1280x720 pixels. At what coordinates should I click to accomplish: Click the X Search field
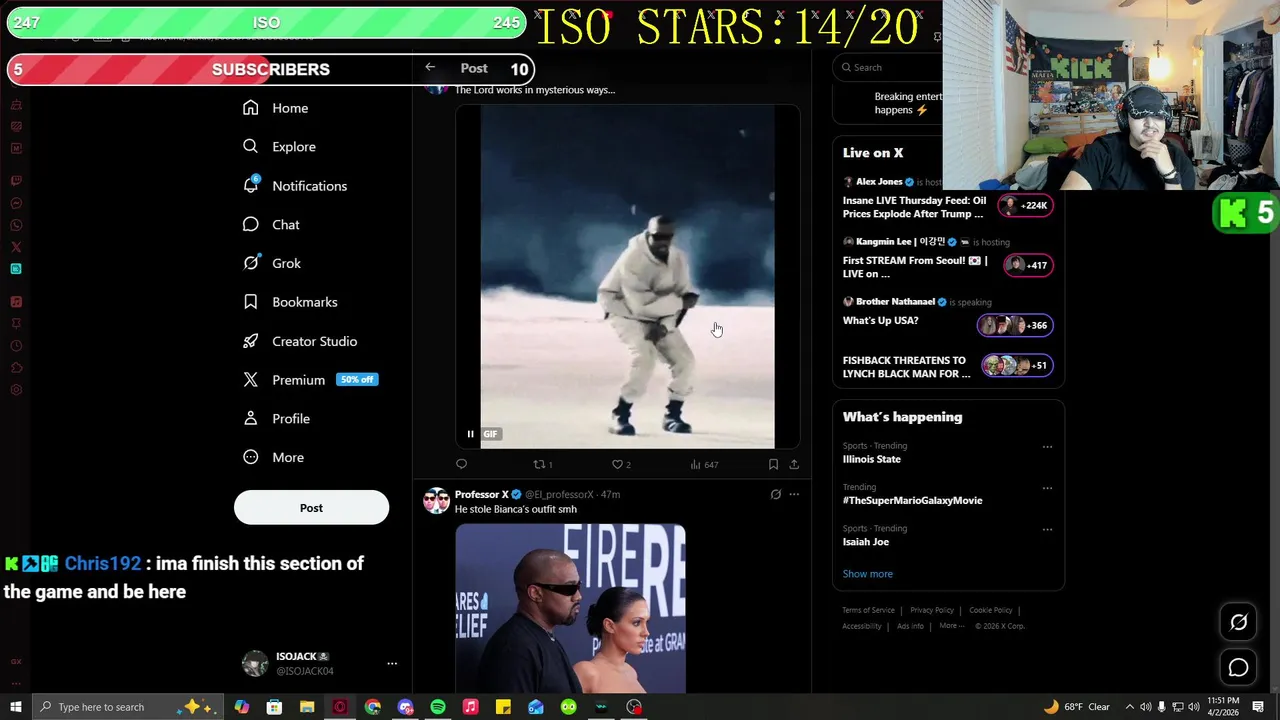[888, 67]
